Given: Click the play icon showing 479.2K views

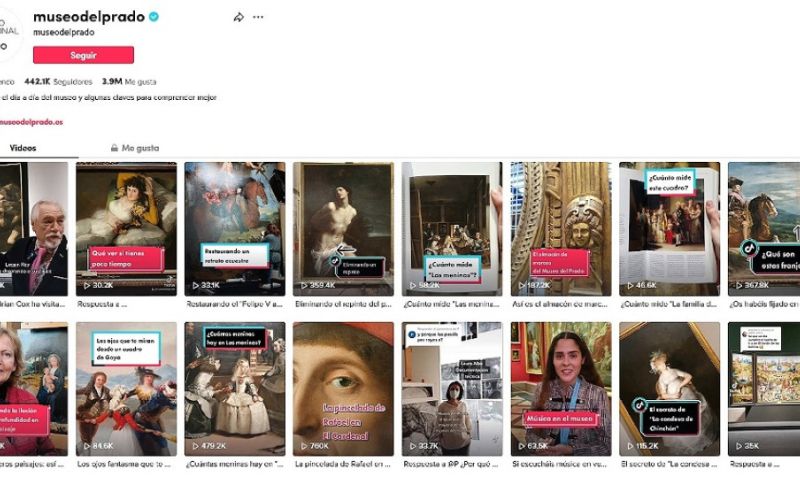Looking at the screenshot, I should click(x=195, y=446).
